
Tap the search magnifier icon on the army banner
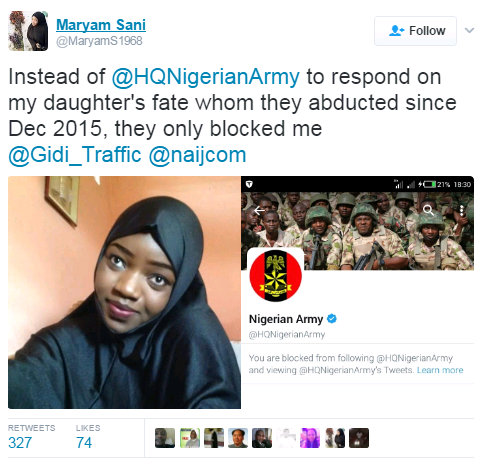[428, 210]
